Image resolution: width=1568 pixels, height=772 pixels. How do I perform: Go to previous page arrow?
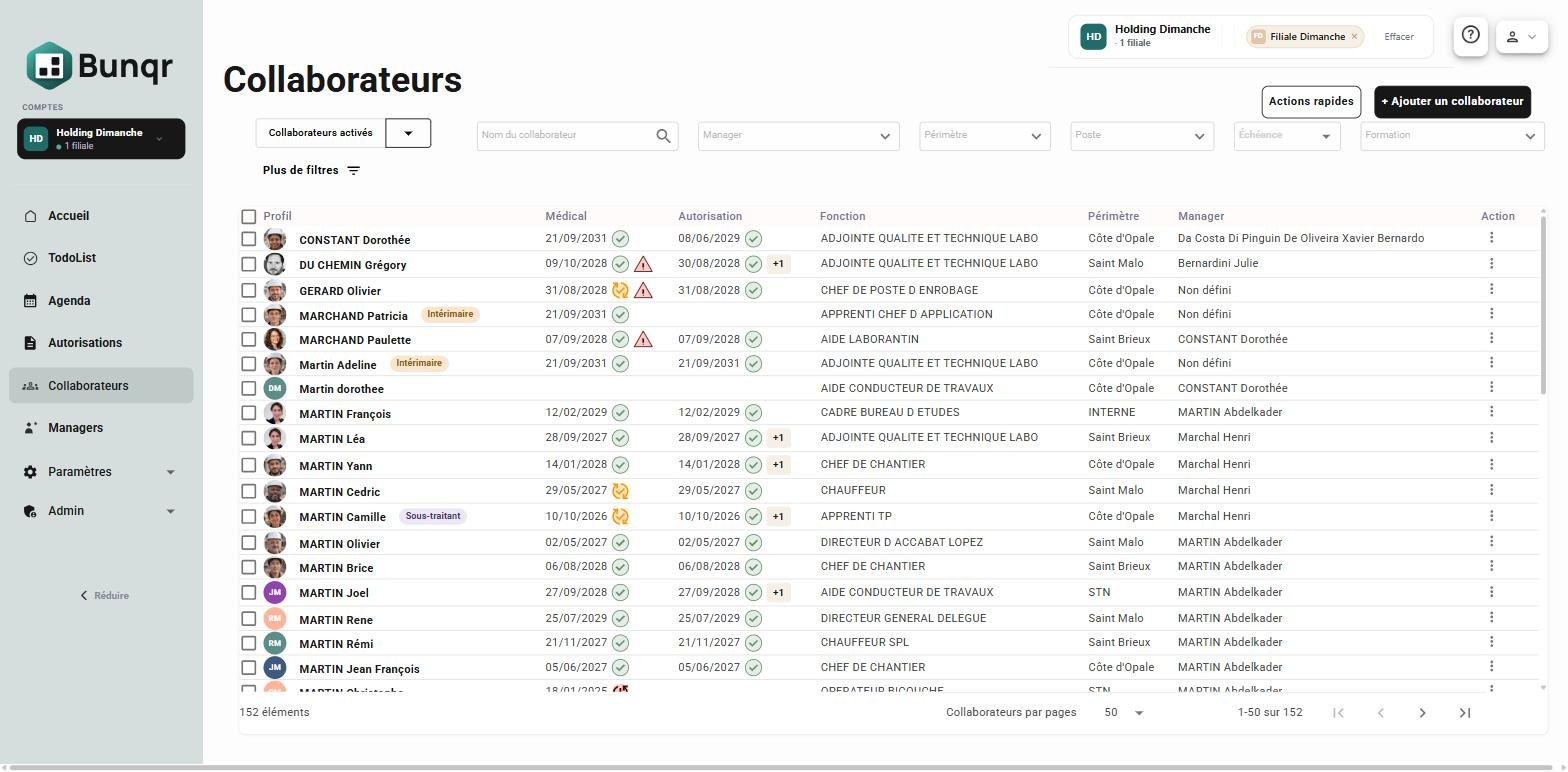click(1381, 713)
